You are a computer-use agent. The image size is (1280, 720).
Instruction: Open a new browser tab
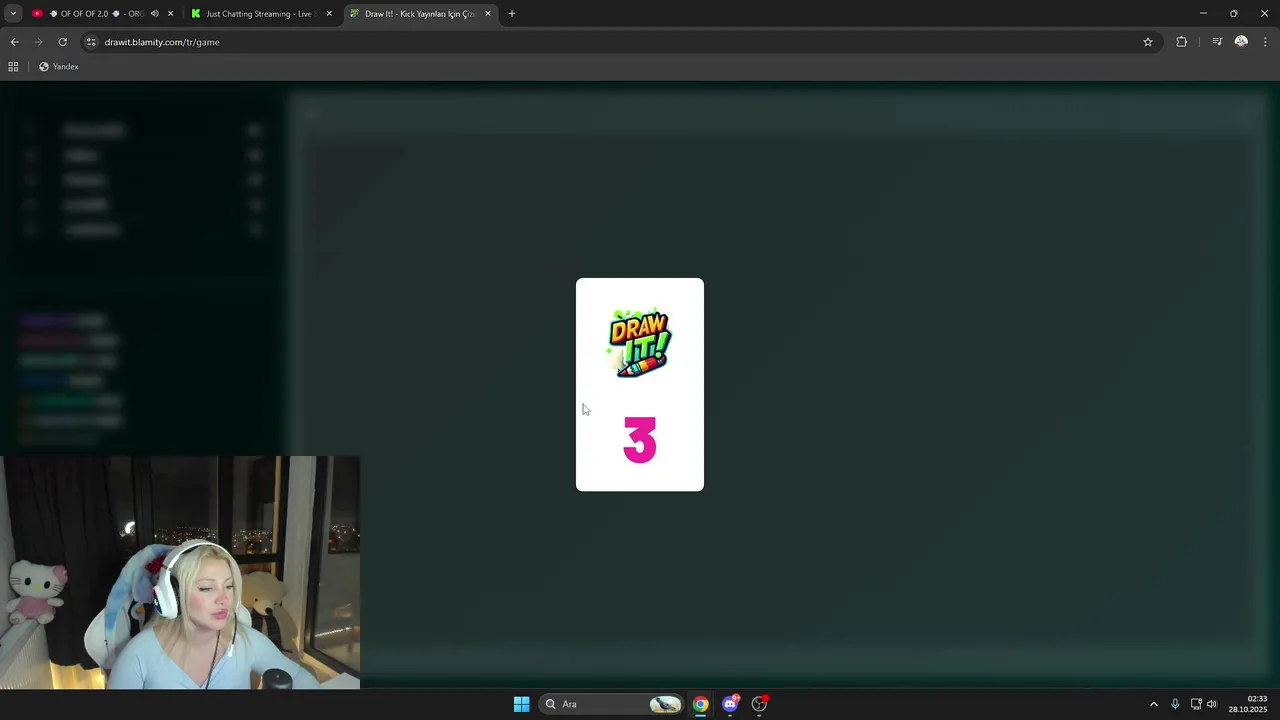pyautogui.click(x=512, y=14)
